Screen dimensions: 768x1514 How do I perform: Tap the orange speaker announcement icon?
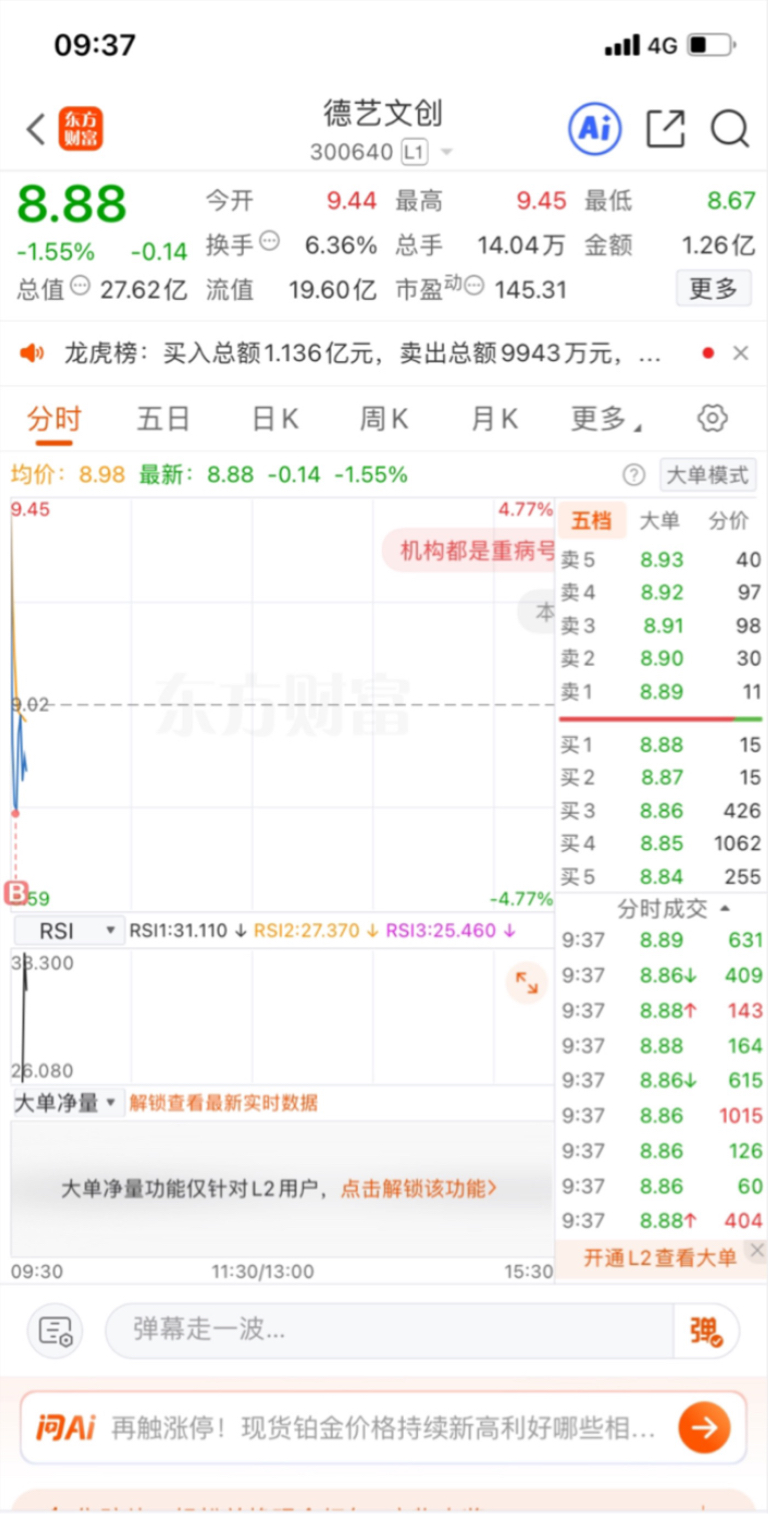click(x=32, y=352)
